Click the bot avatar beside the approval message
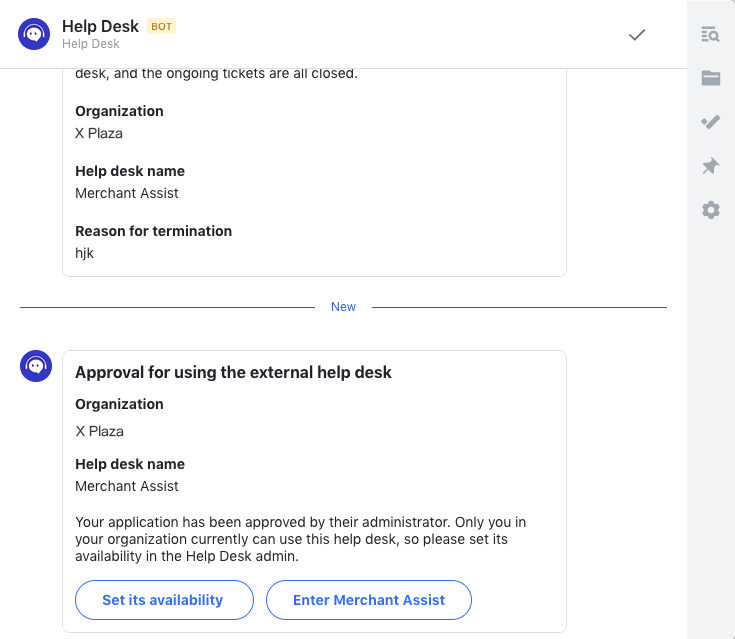Viewport: 735px width, 639px height. coord(36,366)
